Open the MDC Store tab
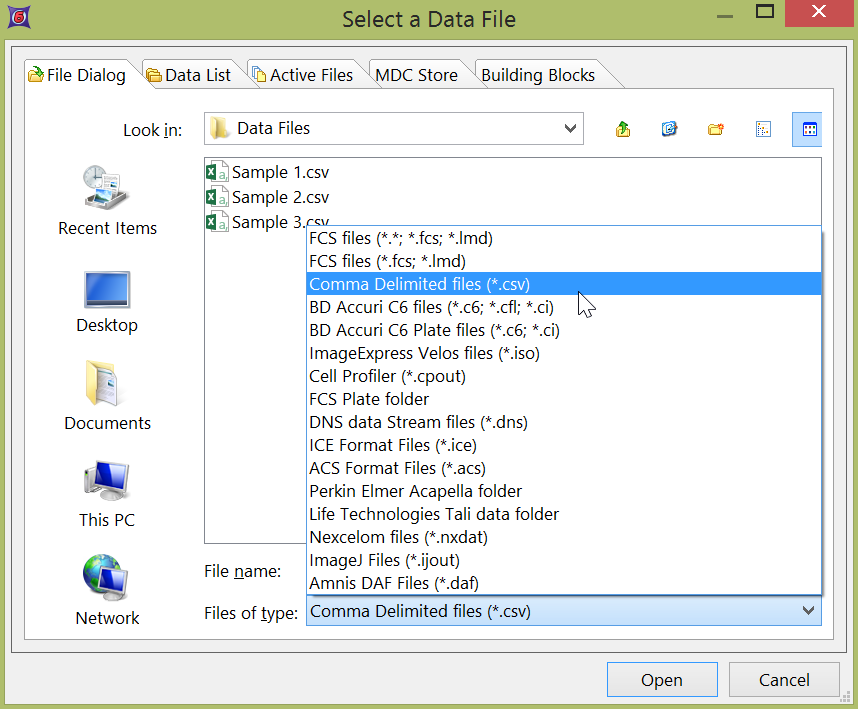The image size is (858, 709). [x=415, y=75]
